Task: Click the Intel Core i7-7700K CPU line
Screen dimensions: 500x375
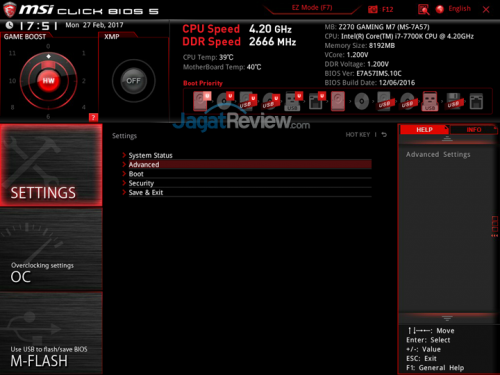Action: [x=399, y=36]
